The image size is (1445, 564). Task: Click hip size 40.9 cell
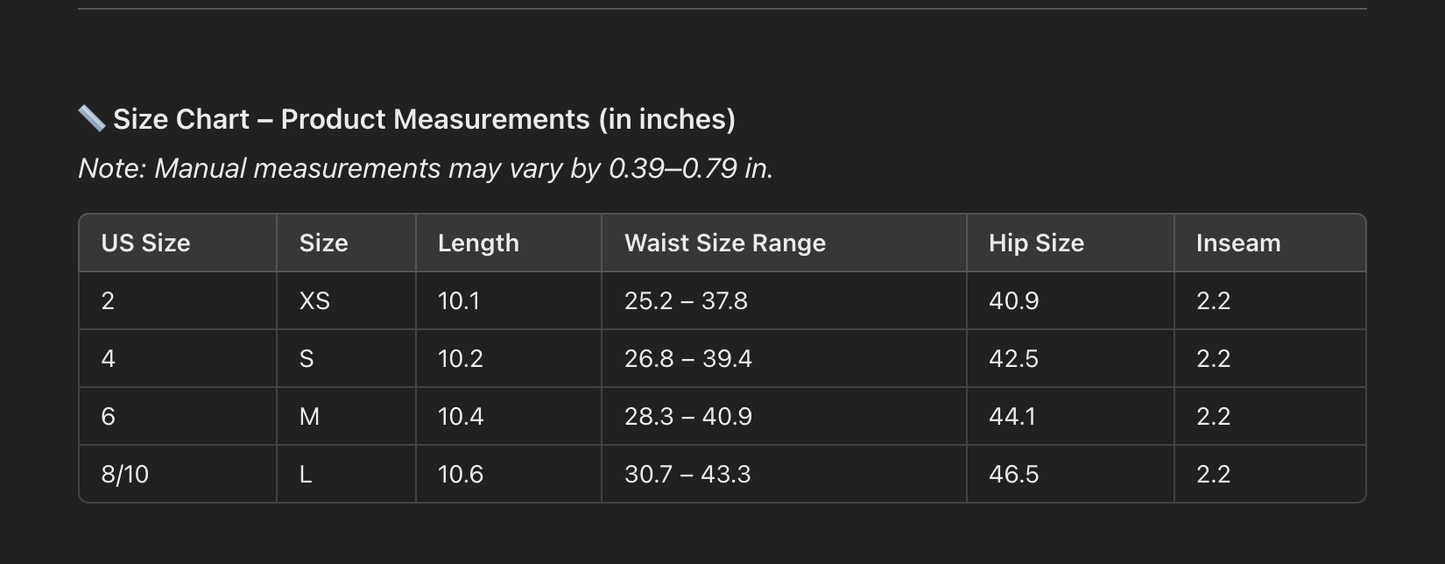click(x=1014, y=301)
